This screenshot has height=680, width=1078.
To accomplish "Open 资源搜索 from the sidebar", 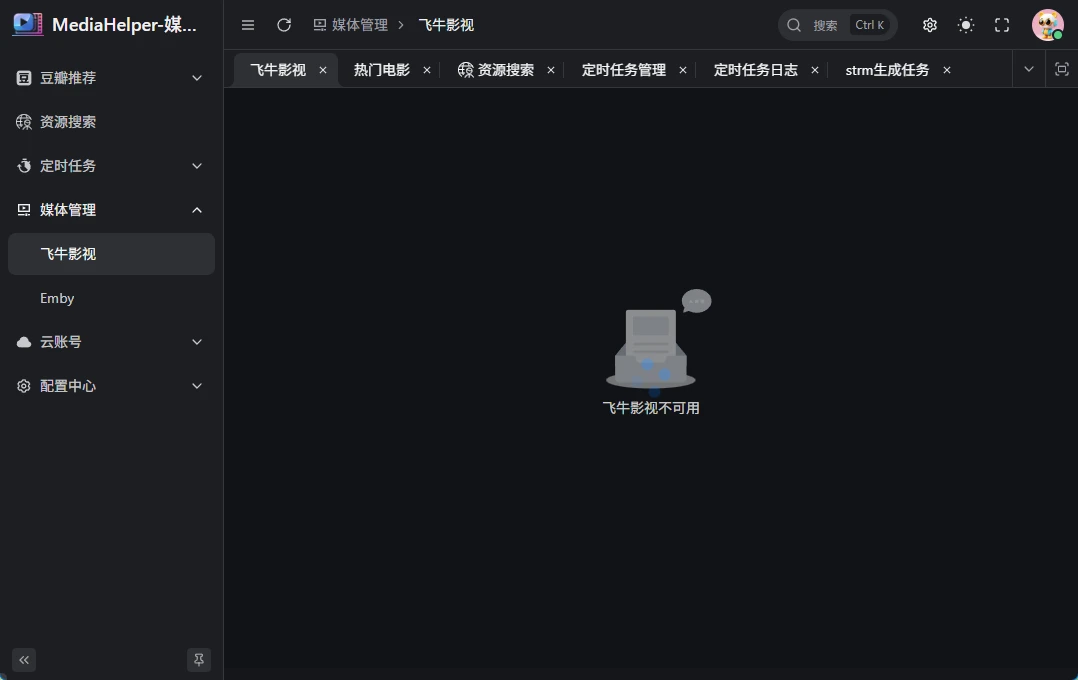I will click(68, 122).
